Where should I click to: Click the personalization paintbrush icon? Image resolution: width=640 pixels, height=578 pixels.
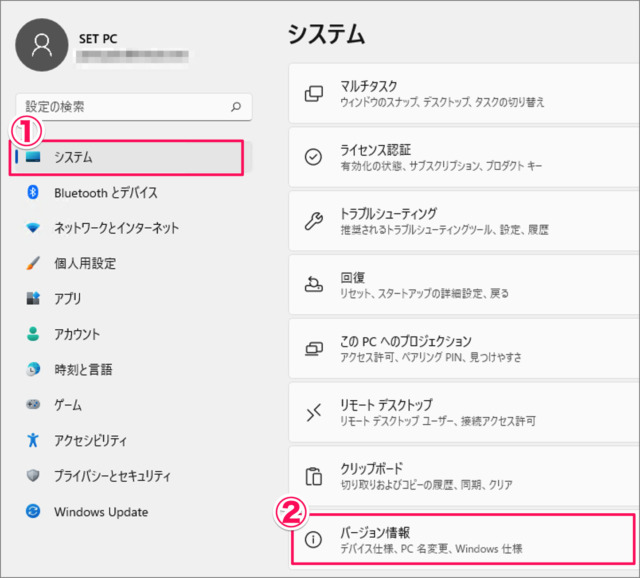tap(33, 263)
